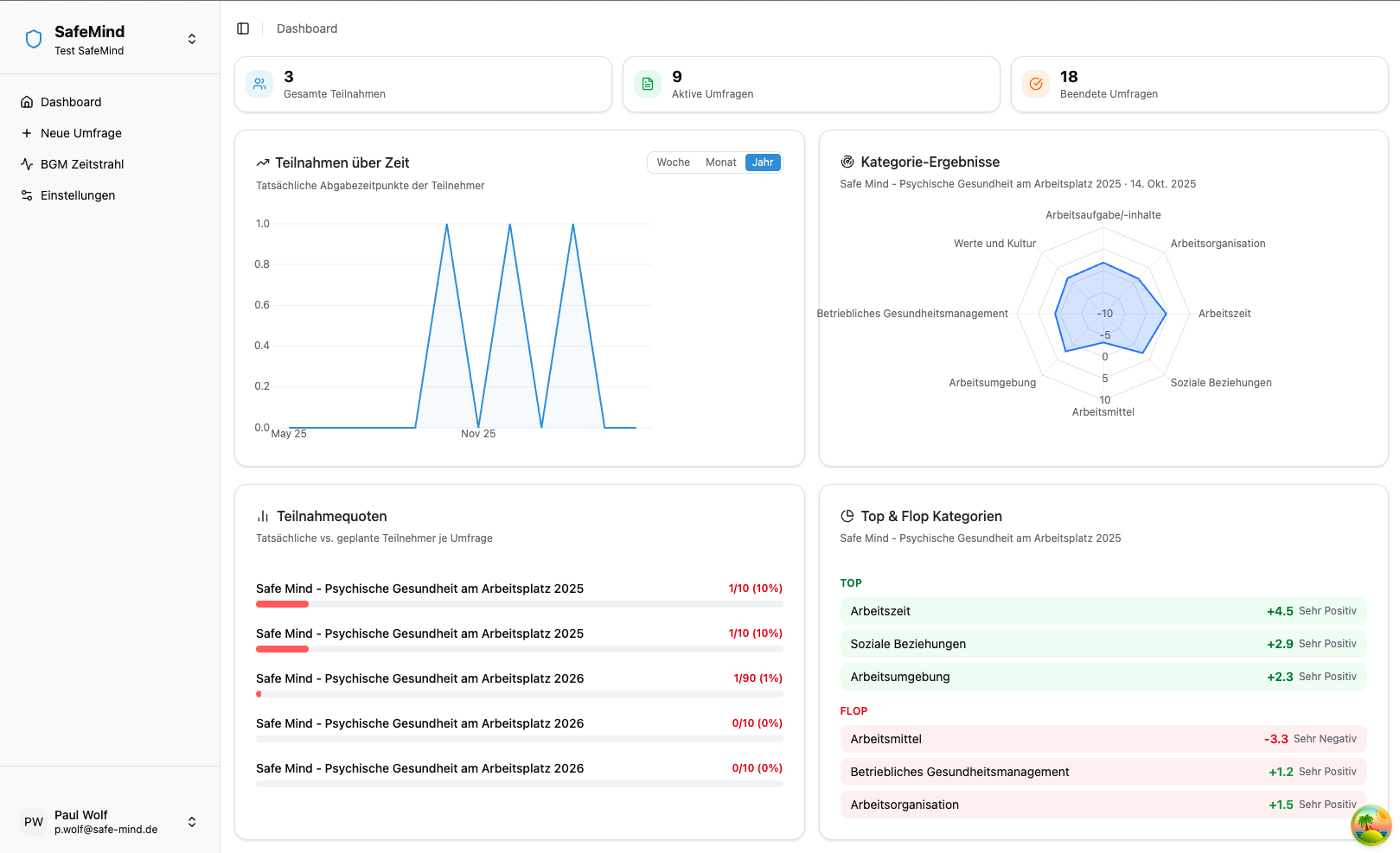Click the trend icon next to Teilnahmen über Zeit

pyautogui.click(x=263, y=162)
